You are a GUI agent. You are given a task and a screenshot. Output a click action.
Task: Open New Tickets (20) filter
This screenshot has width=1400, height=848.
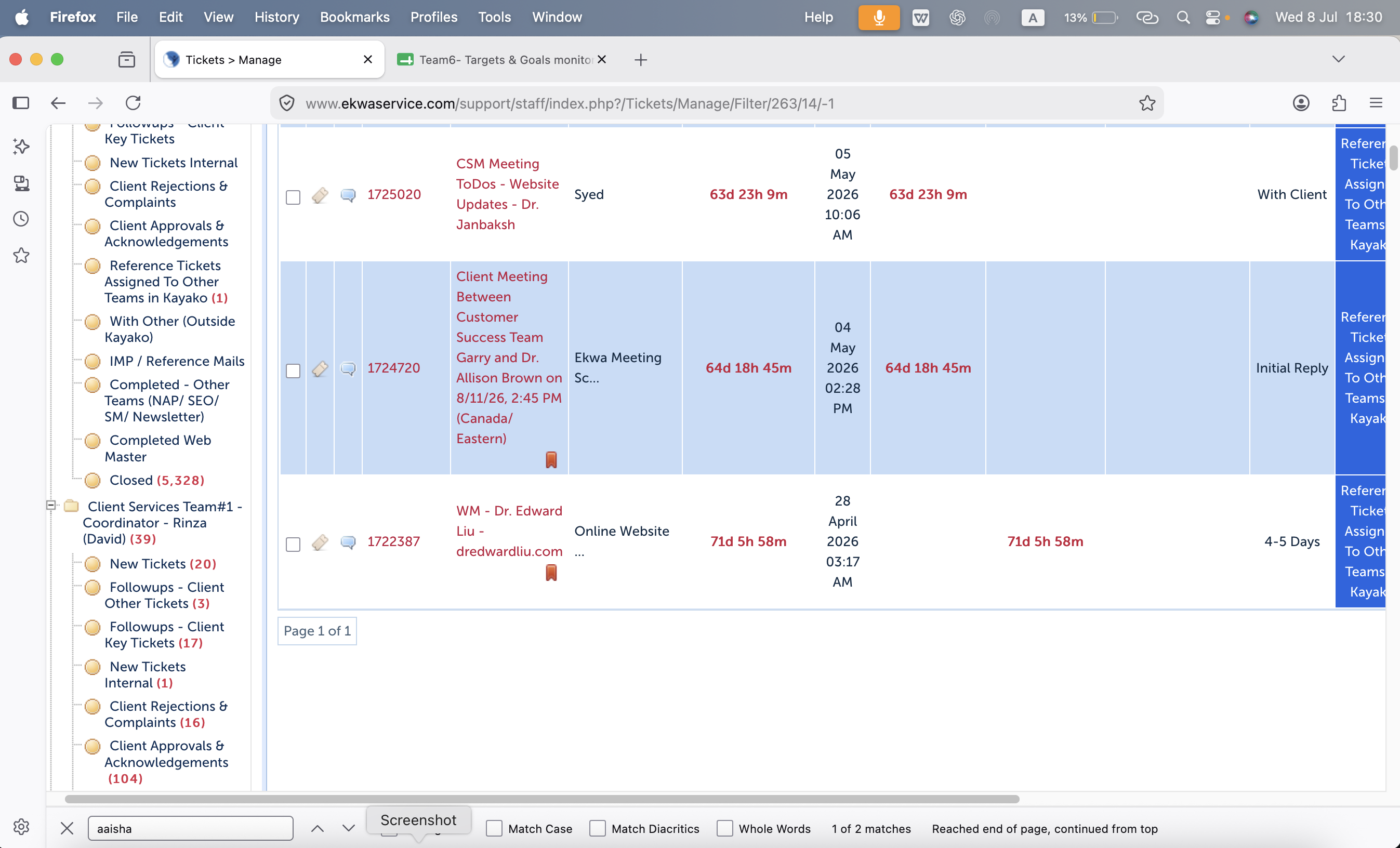tap(163, 563)
